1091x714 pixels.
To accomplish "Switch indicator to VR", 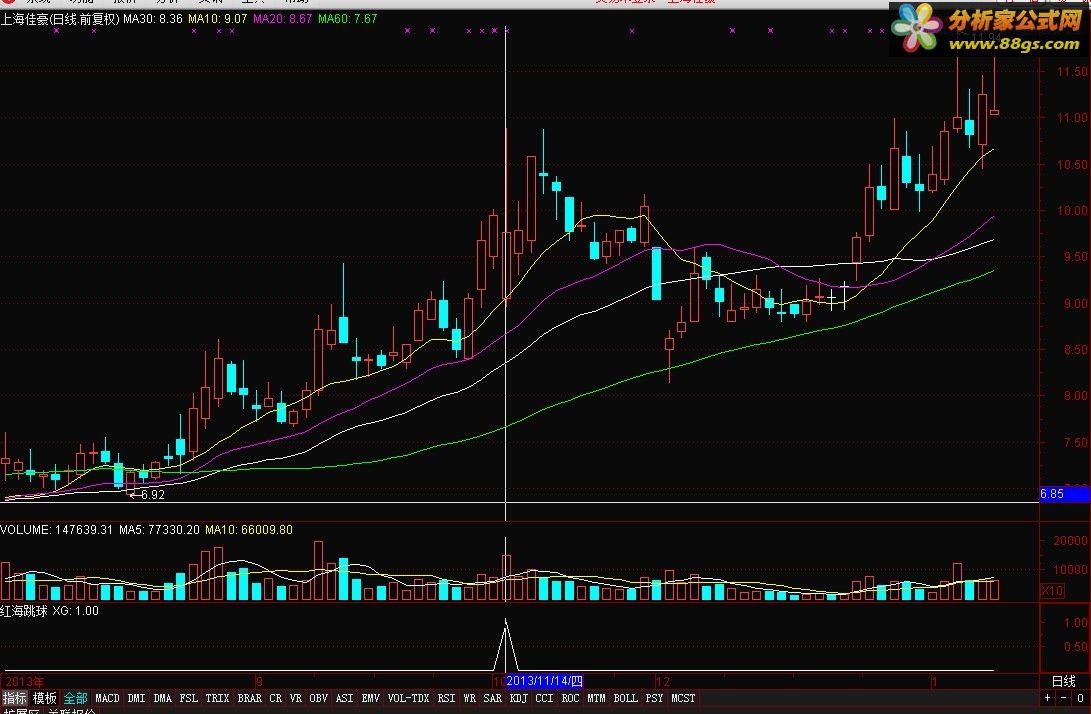I will pos(296,698).
